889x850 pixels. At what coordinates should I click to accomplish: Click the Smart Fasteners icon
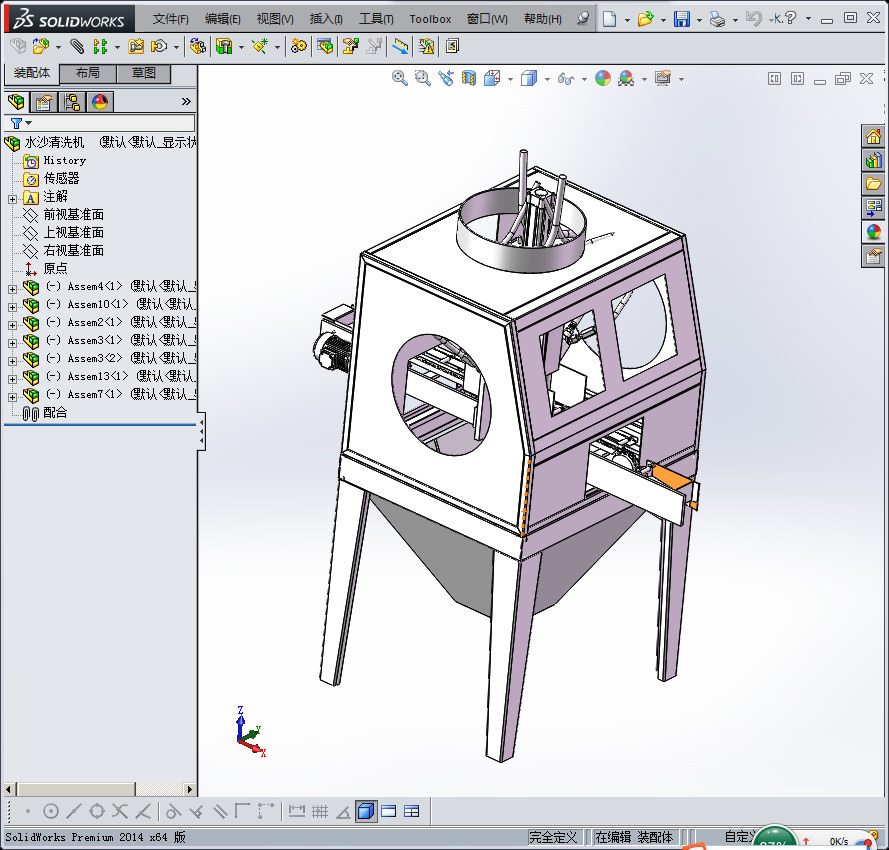pyautogui.click(x=136, y=46)
